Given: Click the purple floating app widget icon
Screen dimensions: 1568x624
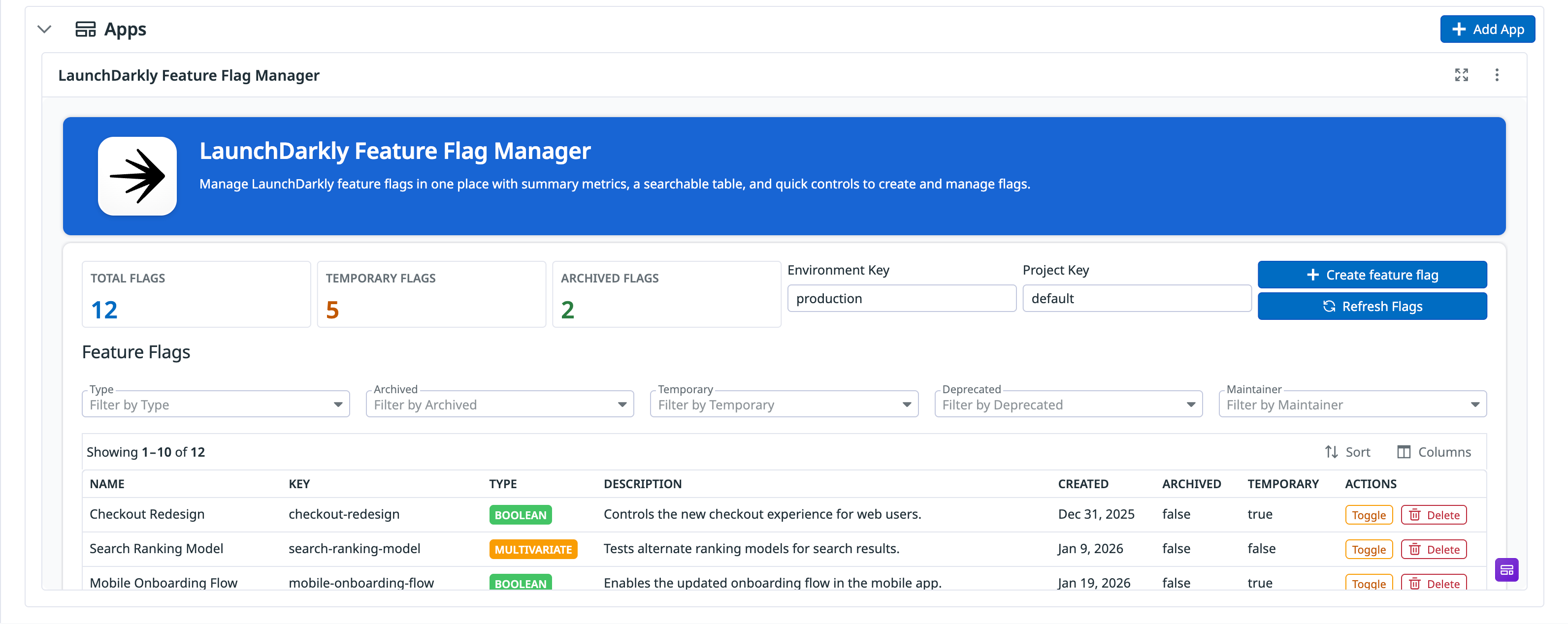Looking at the screenshot, I should 1506,570.
